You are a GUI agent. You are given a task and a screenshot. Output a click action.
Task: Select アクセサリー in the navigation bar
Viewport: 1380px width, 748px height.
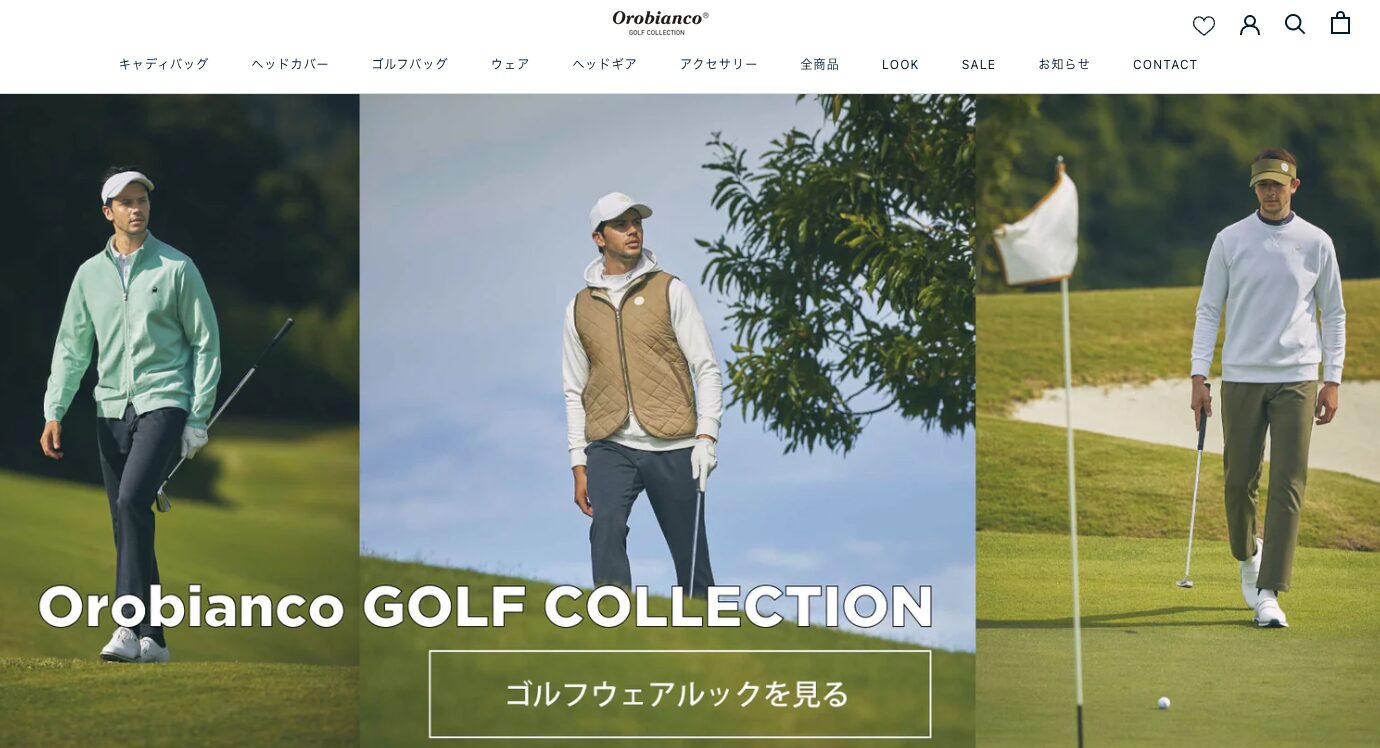coord(719,64)
